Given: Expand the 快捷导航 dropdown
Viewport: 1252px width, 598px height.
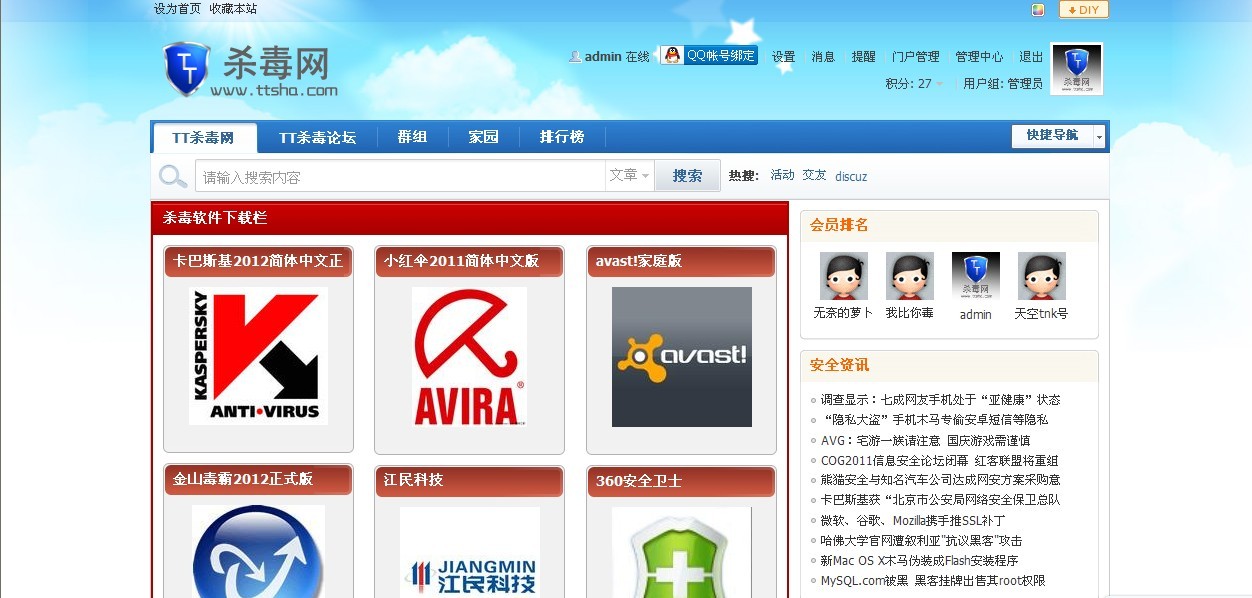Looking at the screenshot, I should [1058, 136].
